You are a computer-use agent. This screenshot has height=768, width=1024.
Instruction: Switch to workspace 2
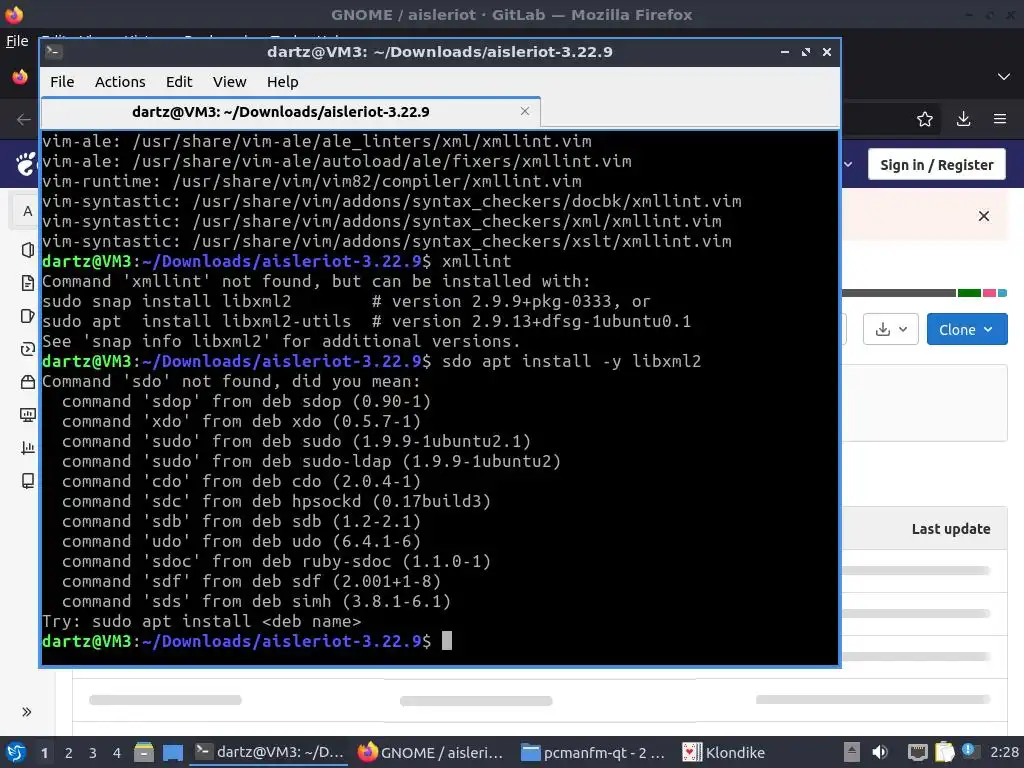tap(69, 753)
